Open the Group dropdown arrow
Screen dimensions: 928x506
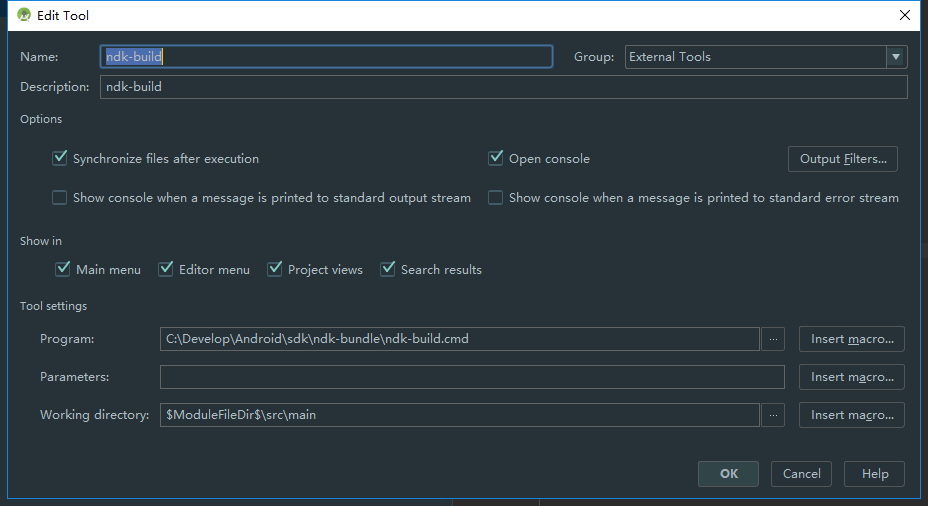point(896,57)
